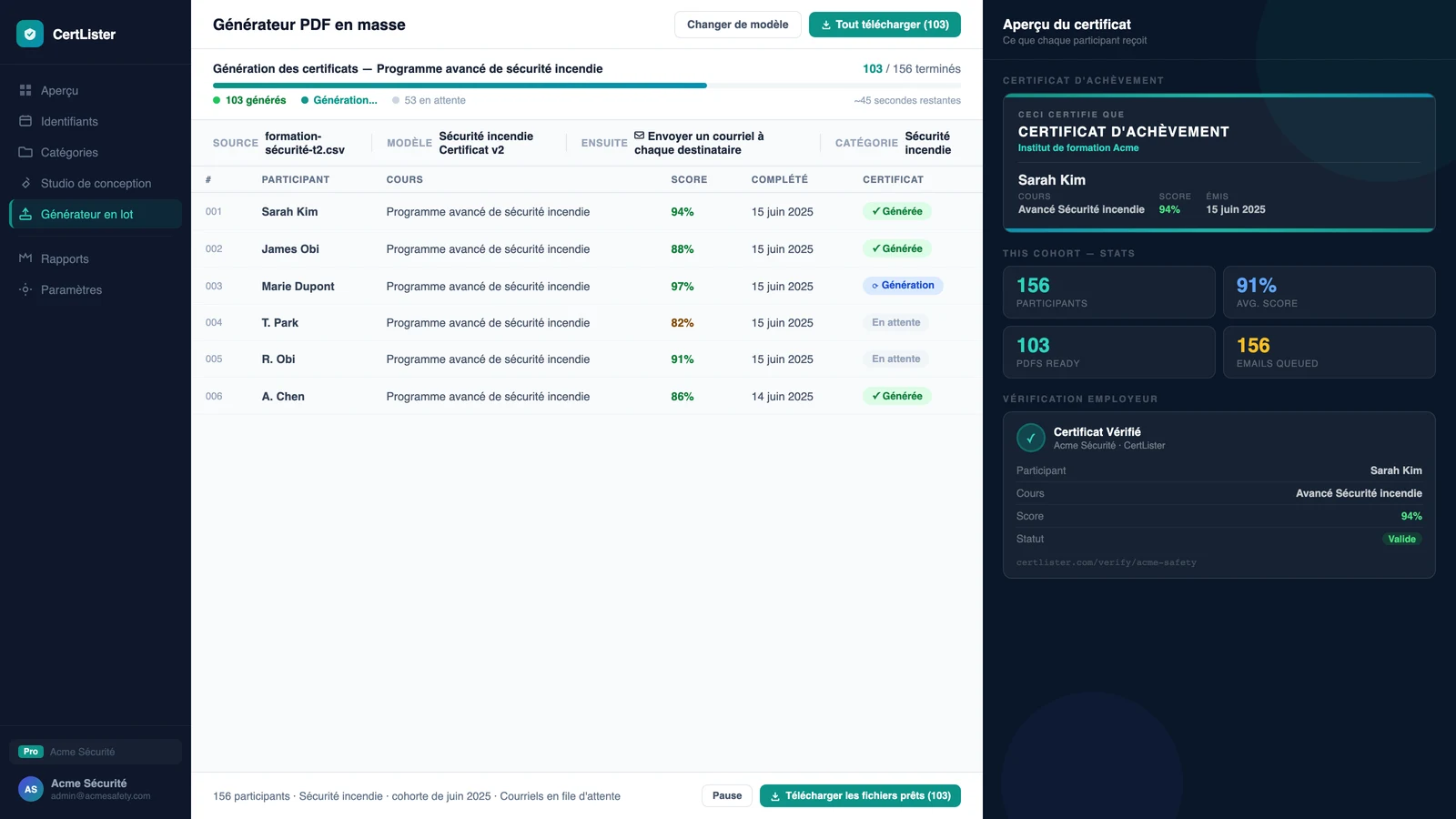Click the 103 PDFs Ready card

coord(1109,352)
